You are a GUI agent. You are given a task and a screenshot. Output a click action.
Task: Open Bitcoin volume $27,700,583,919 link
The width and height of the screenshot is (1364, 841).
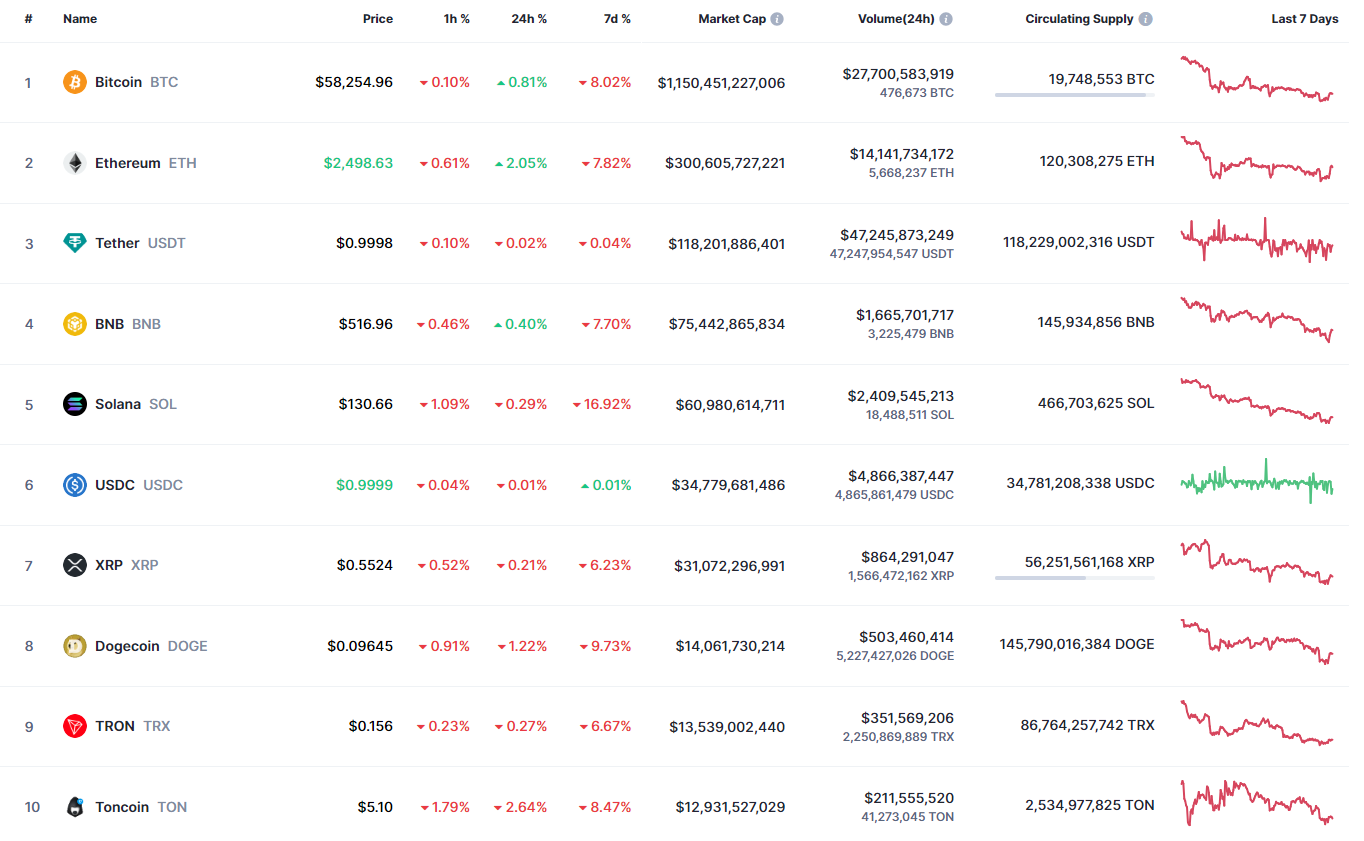click(898, 73)
